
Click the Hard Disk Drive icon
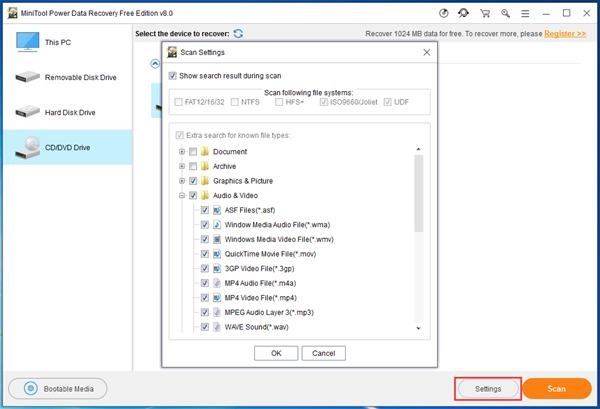[x=28, y=112]
